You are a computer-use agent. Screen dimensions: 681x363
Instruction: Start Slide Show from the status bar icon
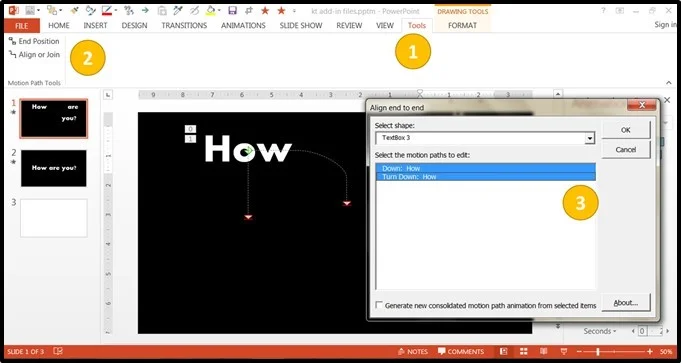[564, 351]
